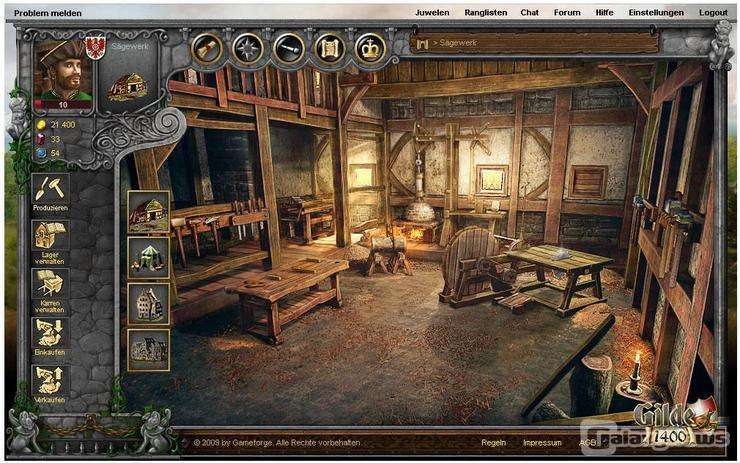Viewport: 740px width, 463px height.
Task: Open the Juwelen menu item
Action: click(431, 13)
